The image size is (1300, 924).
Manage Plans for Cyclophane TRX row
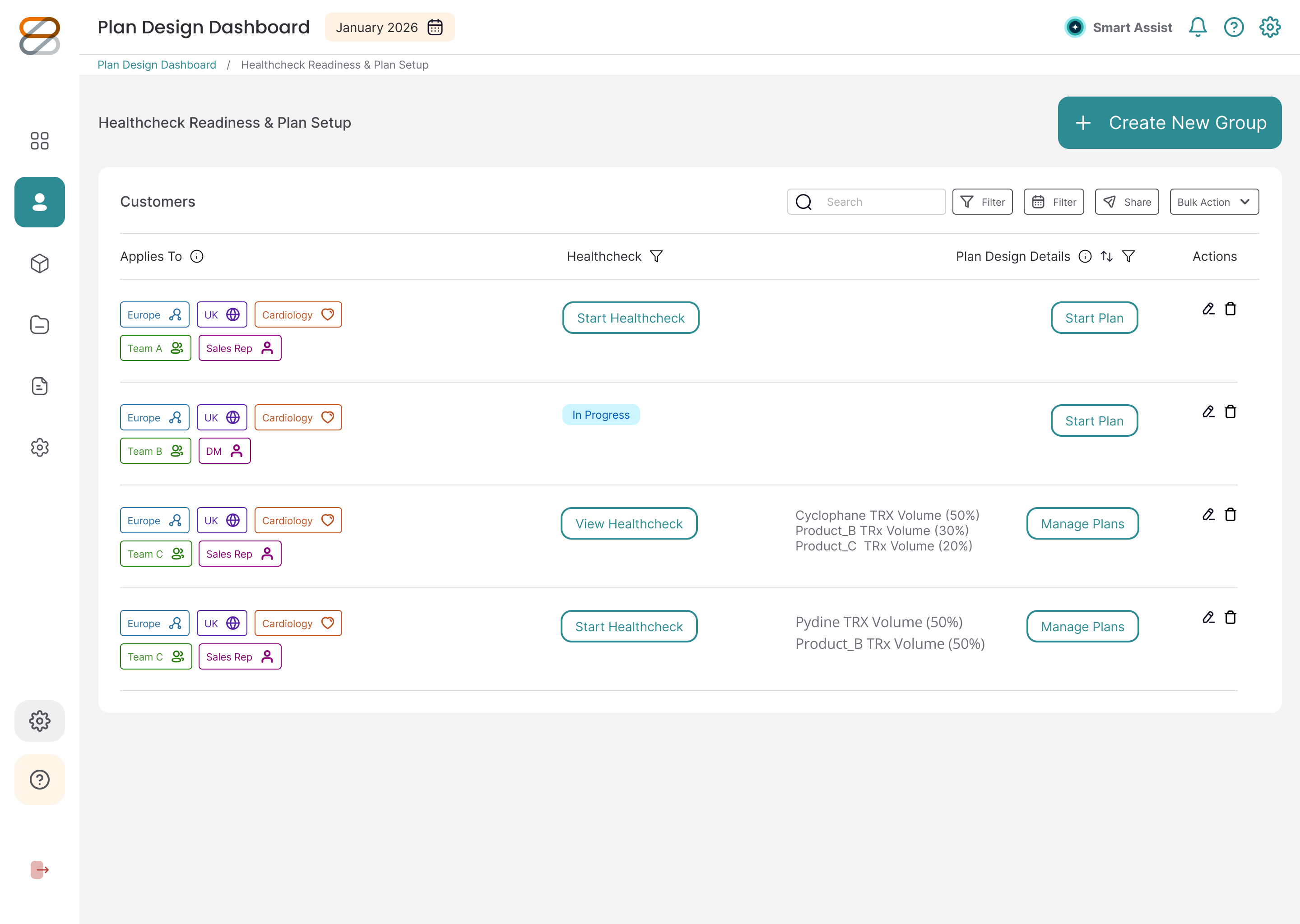1082,523
